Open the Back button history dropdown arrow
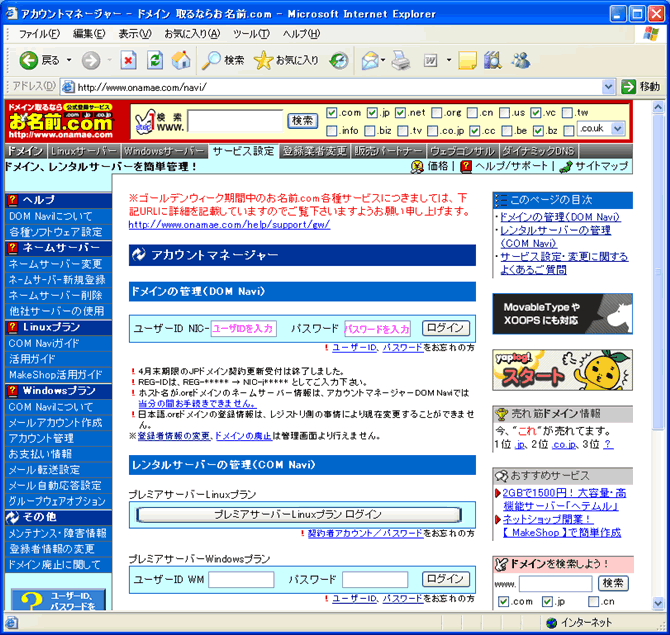The height and width of the screenshot is (635, 670). (x=69, y=60)
